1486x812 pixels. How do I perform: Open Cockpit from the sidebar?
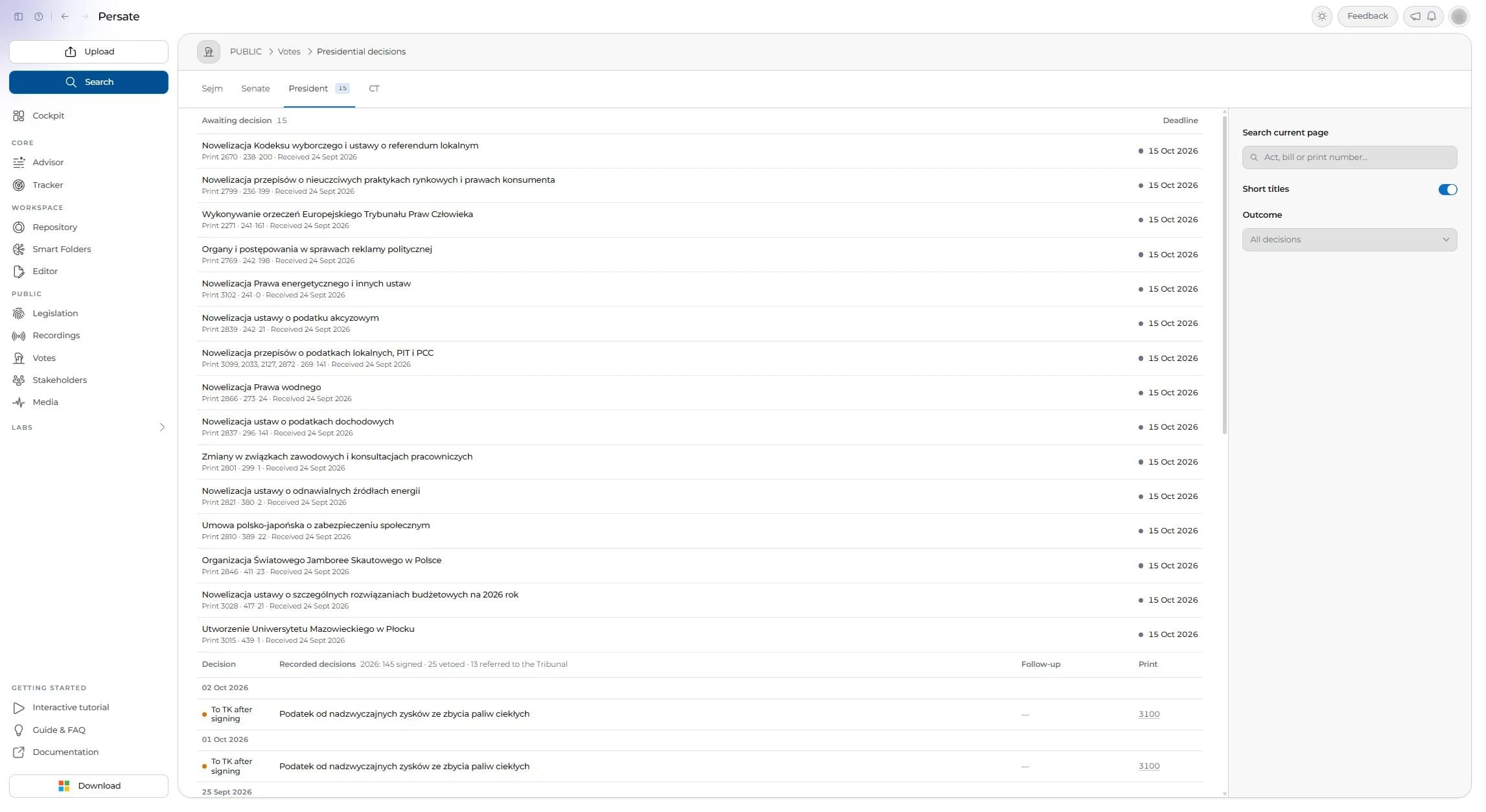pos(89,116)
